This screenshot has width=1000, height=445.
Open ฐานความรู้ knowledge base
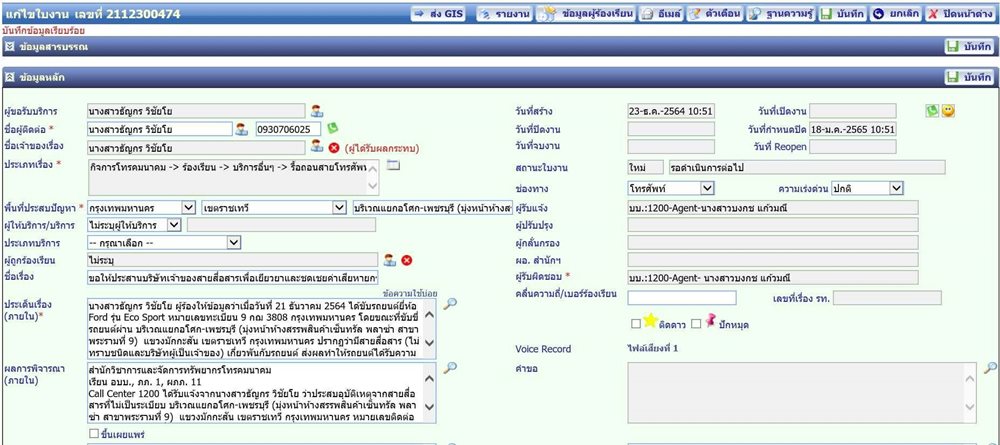[x=781, y=13]
